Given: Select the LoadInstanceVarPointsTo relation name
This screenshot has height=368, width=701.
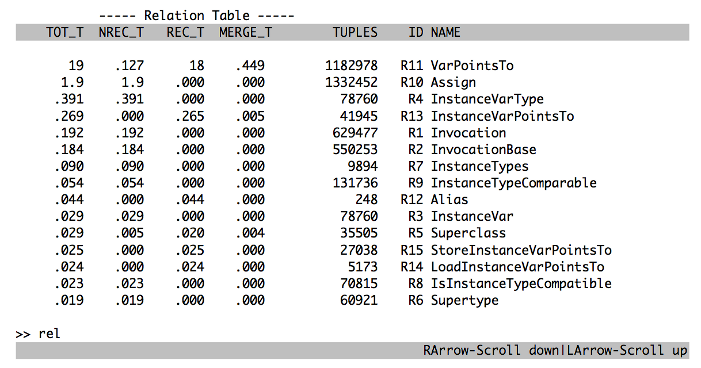Looking at the screenshot, I should (517, 267).
